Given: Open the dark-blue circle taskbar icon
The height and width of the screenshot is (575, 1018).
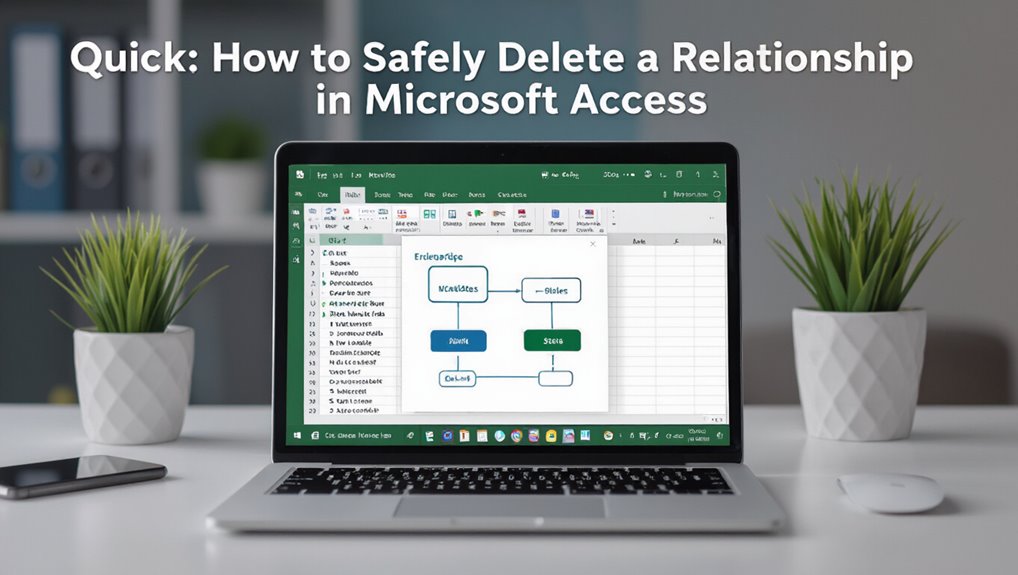Looking at the screenshot, I should coord(447,436).
